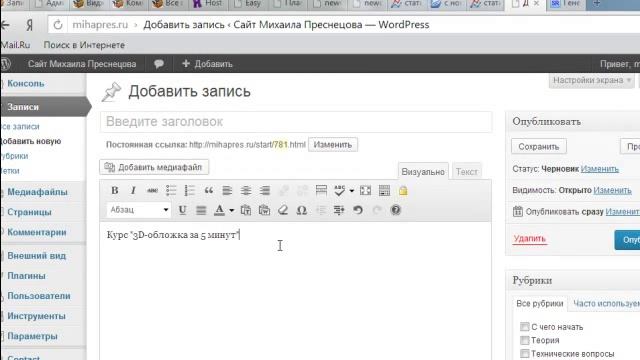Image resolution: width=640 pixels, height=360 pixels.
Task: Select the 'Все рубрики' tab
Action: [540, 304]
